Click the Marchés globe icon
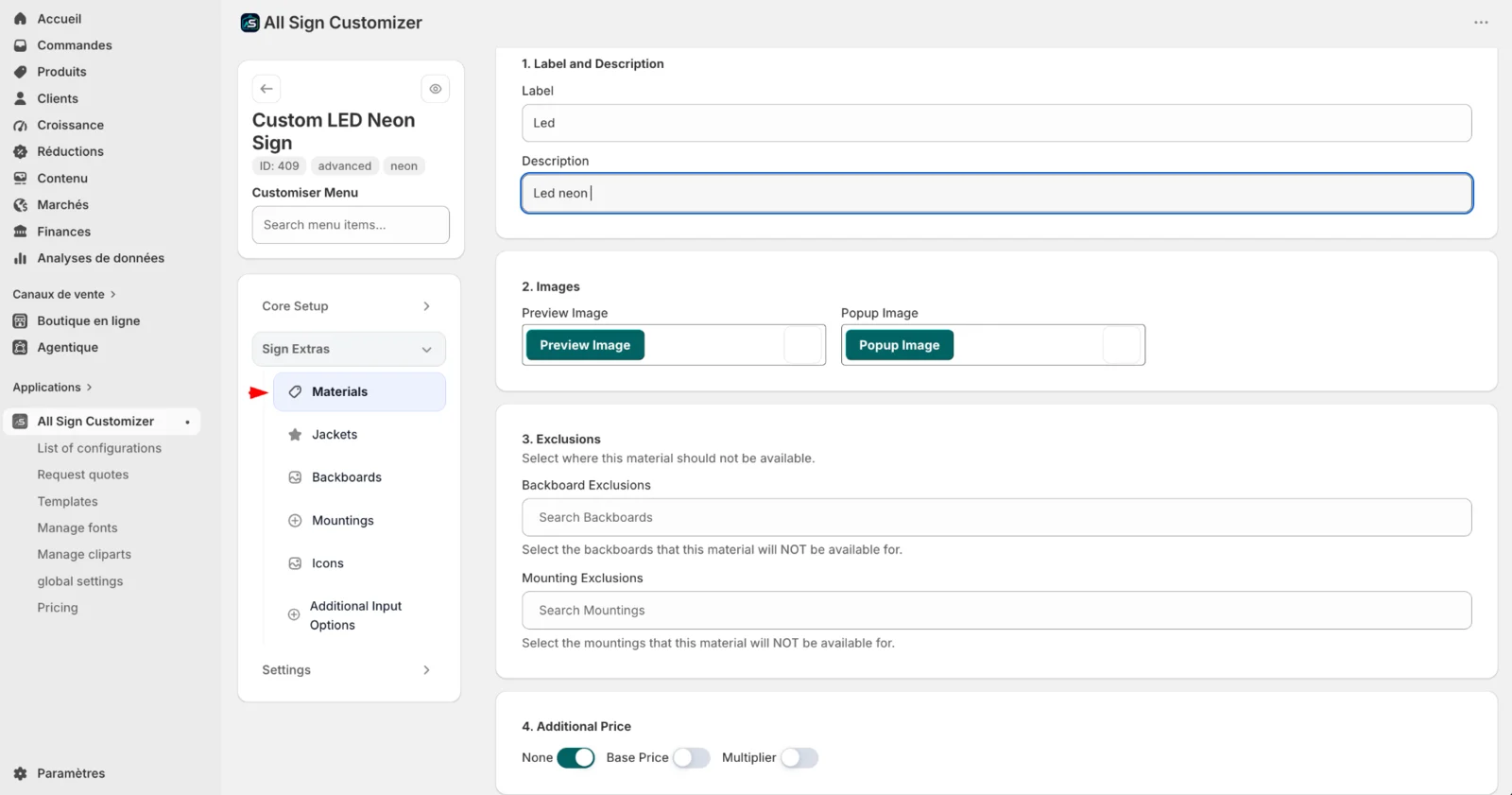The width and height of the screenshot is (1512, 795). [x=20, y=205]
